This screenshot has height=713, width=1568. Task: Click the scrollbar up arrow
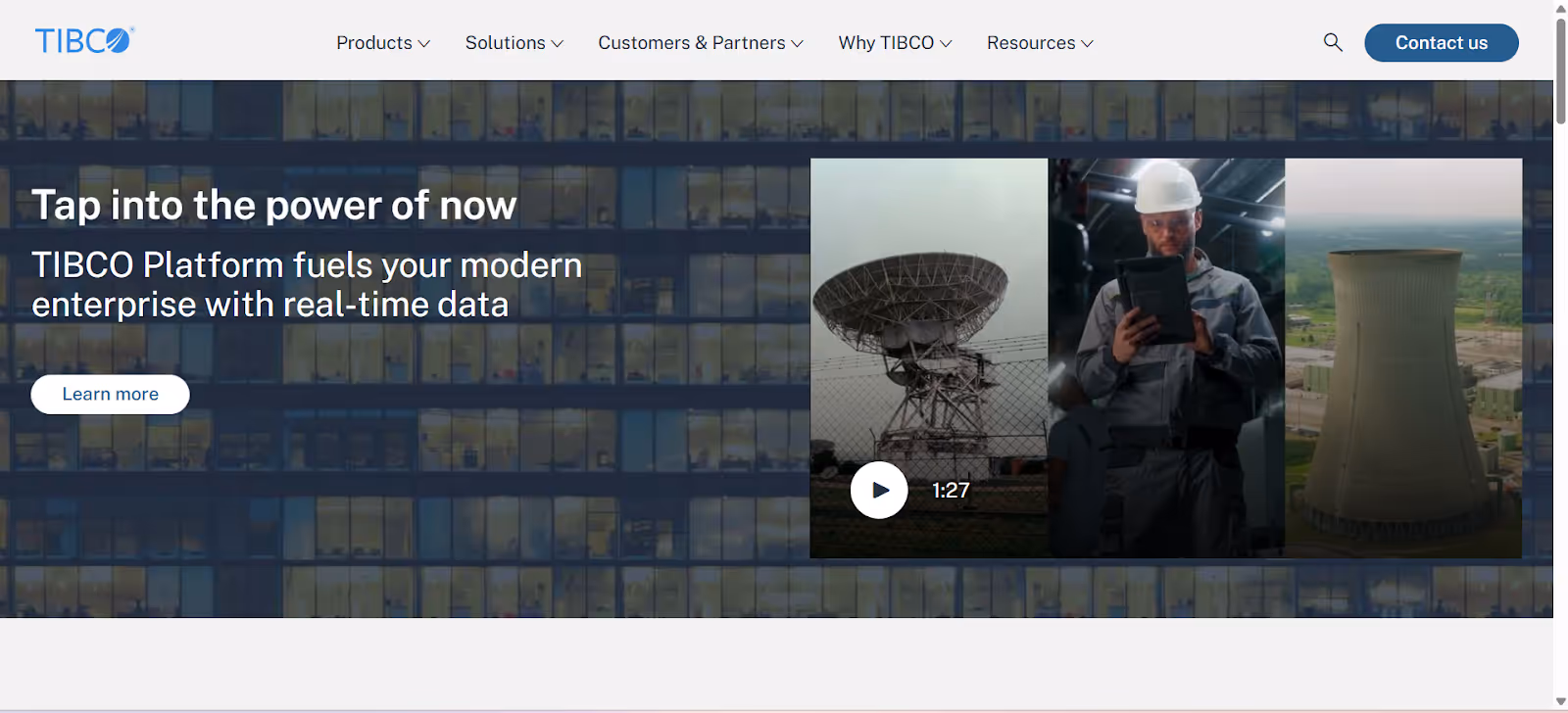[1560, 9]
